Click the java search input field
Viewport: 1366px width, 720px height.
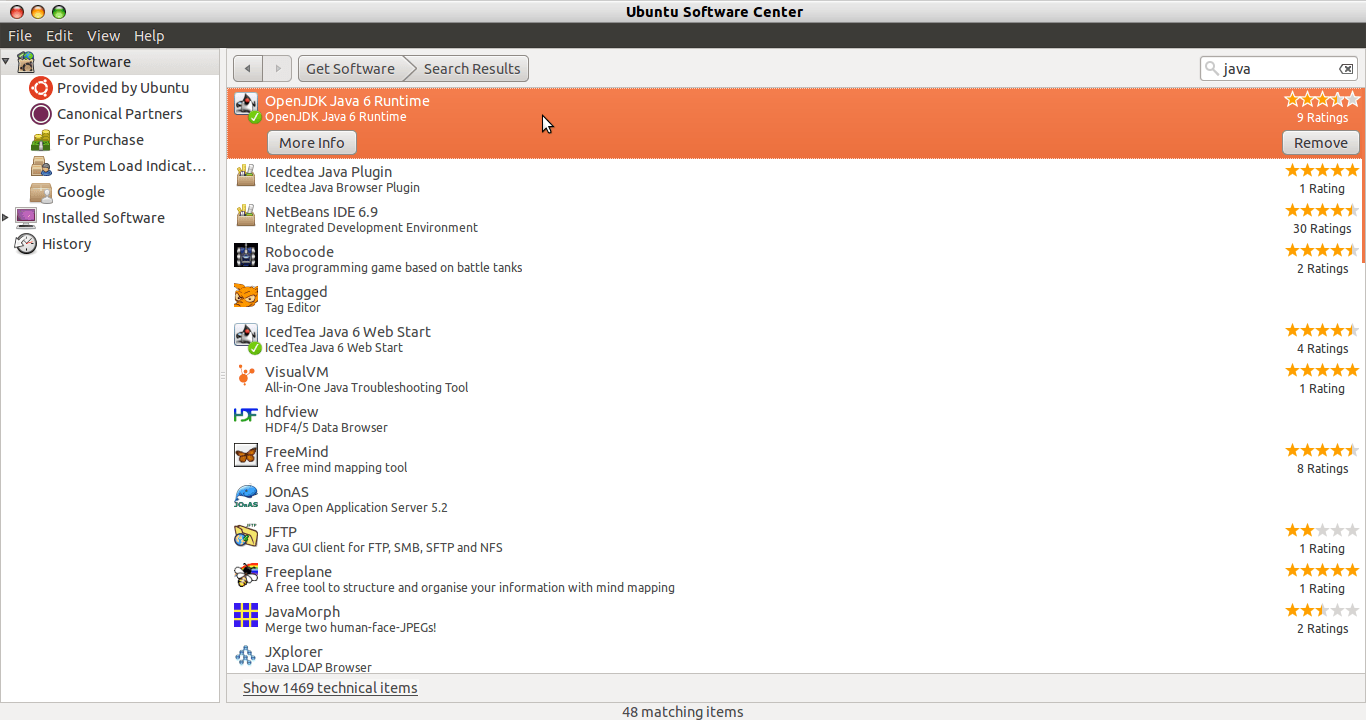[x=1280, y=69]
